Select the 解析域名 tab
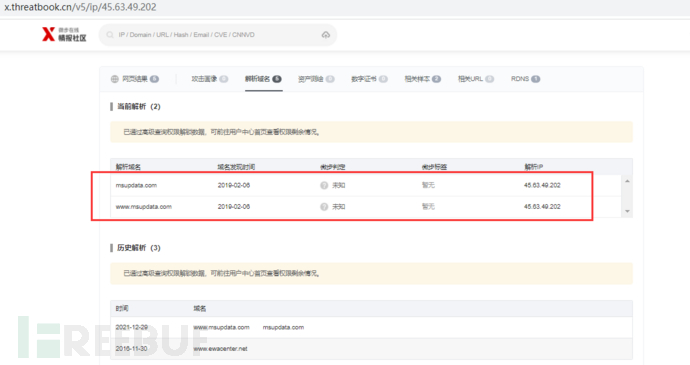This screenshot has height=365, width=690. point(263,79)
